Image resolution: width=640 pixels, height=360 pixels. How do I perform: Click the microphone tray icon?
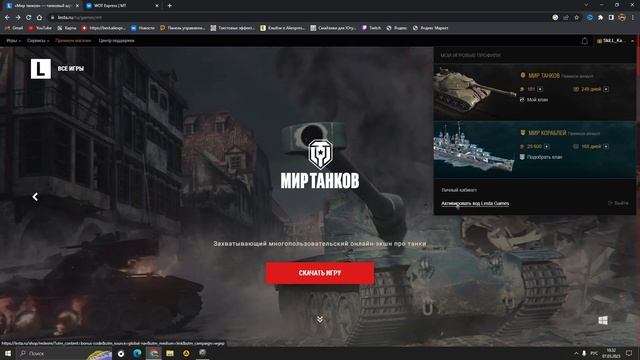coord(584,353)
